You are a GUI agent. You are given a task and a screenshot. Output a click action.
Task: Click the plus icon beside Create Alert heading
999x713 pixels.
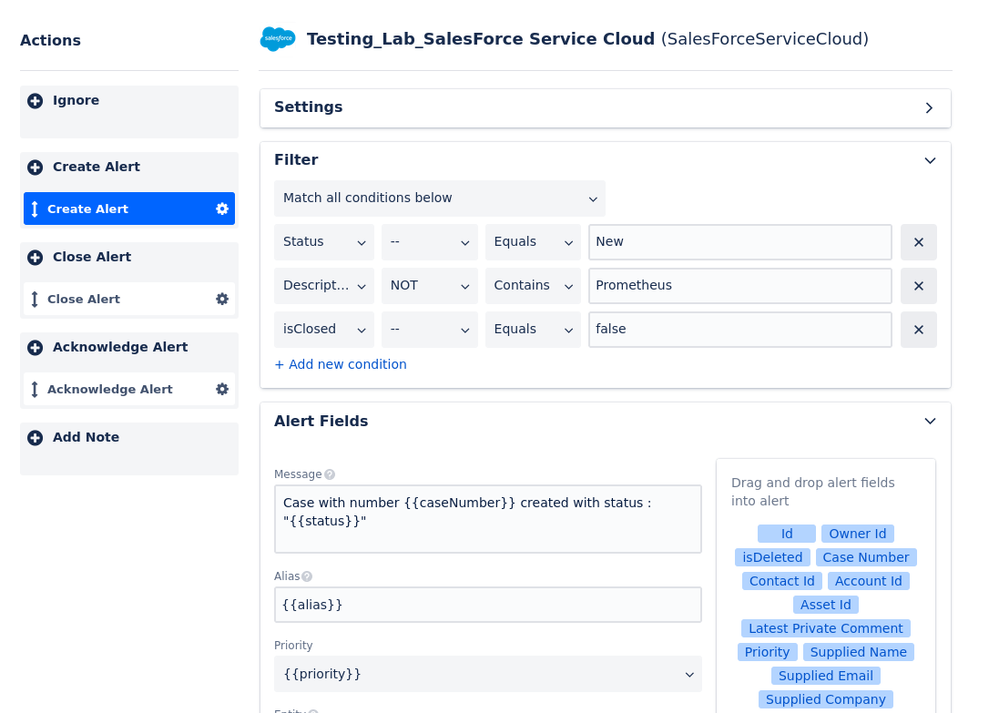coord(35,167)
